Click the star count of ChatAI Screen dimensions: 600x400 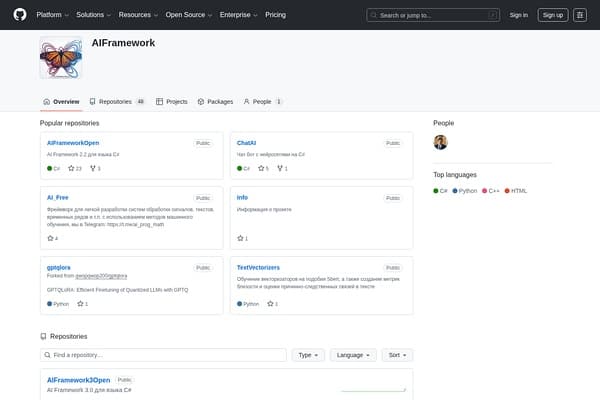click(x=263, y=168)
